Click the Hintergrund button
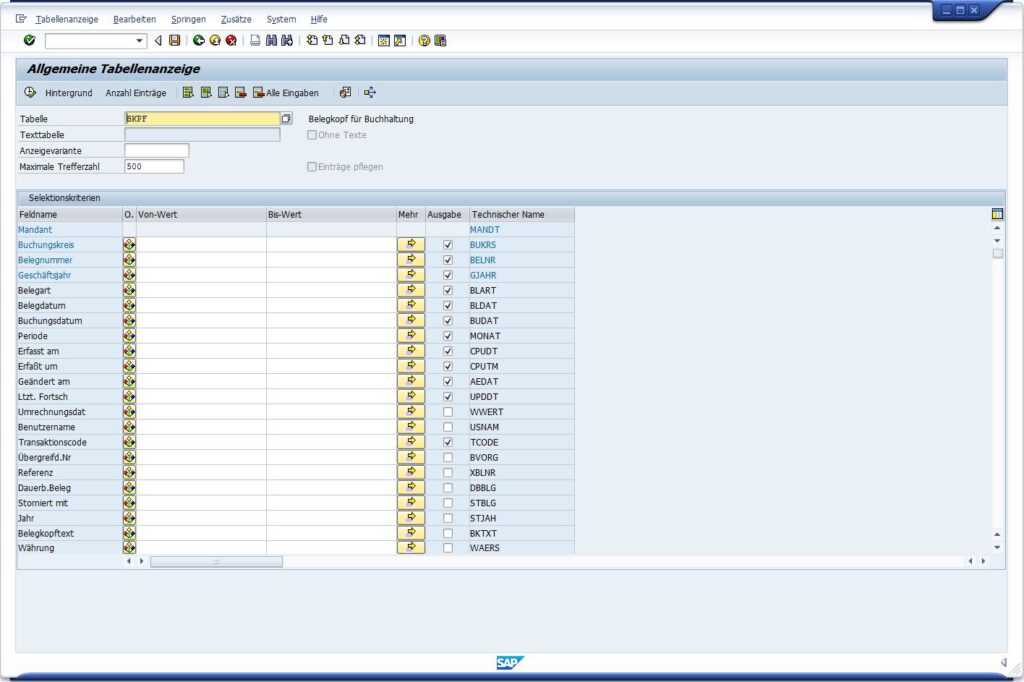1024x682 pixels. [69, 93]
